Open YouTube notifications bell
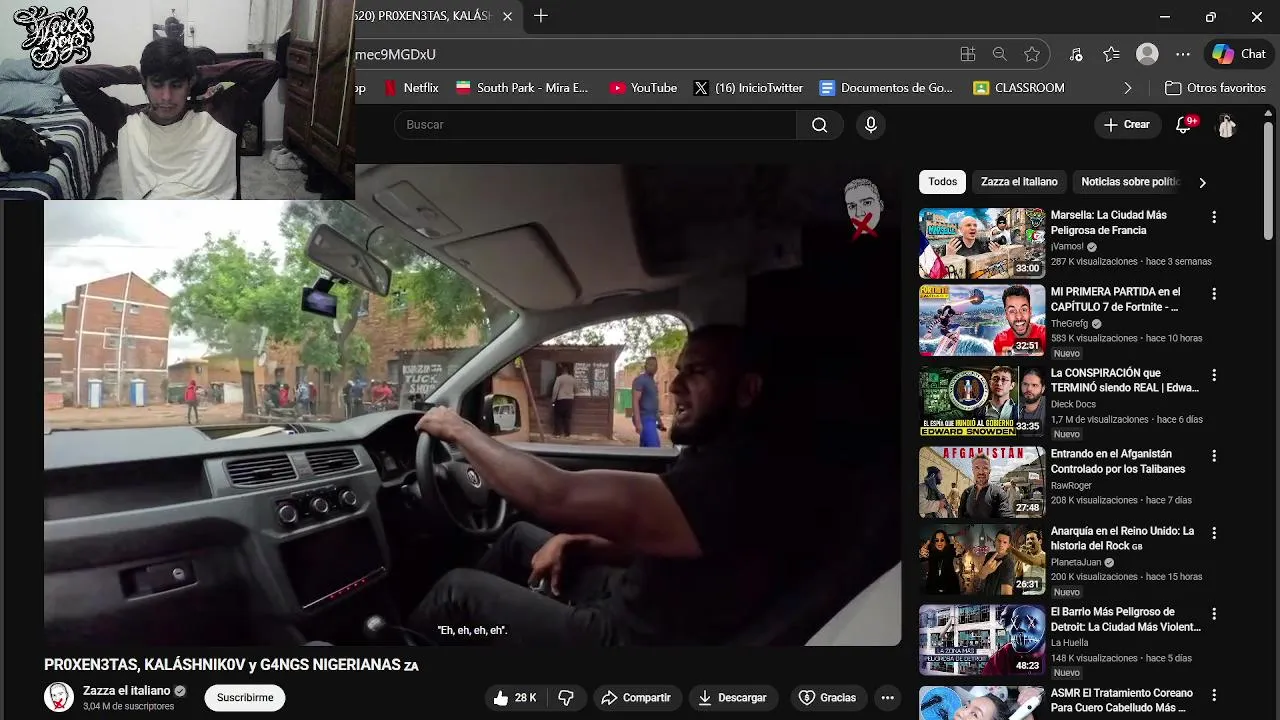Screen dimensions: 1280x720 click(1184, 125)
